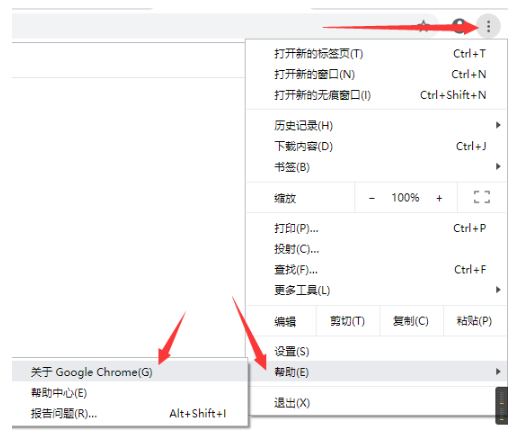Open the Chrome three-dot menu button
510x442 pixels.
click(x=488, y=26)
